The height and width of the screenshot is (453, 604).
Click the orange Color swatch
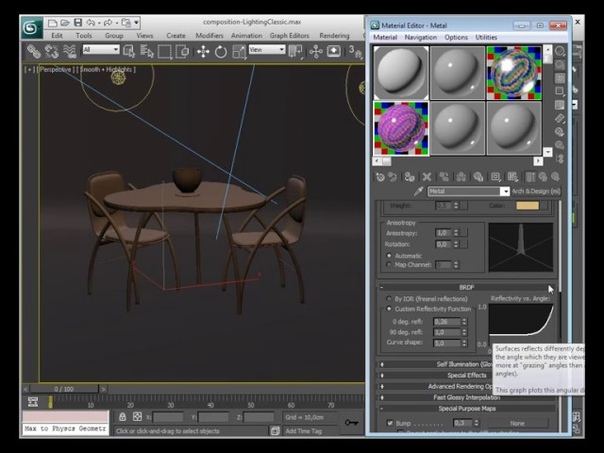(527, 206)
